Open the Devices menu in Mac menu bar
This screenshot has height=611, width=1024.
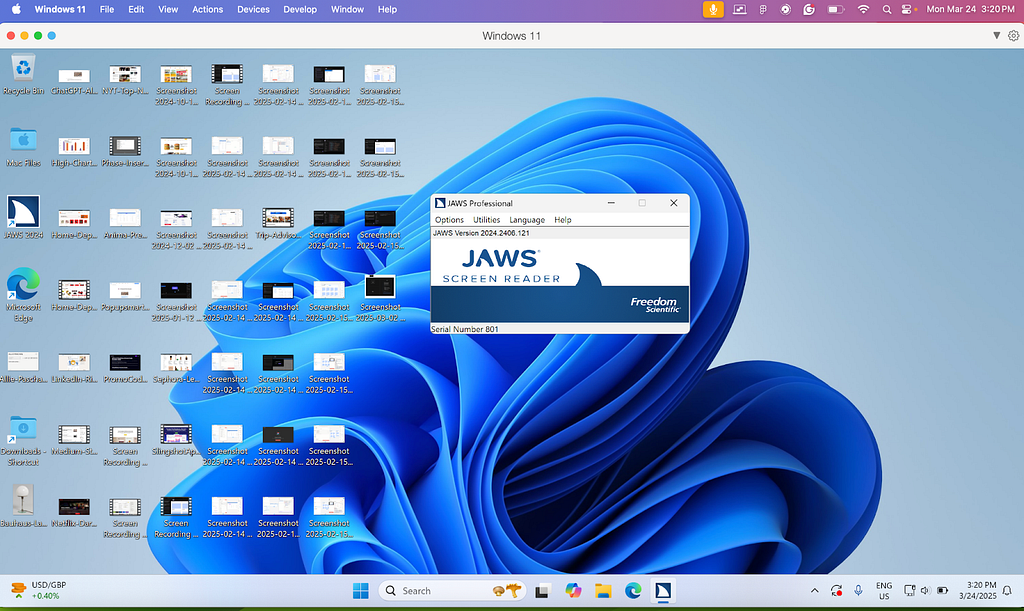pos(253,9)
